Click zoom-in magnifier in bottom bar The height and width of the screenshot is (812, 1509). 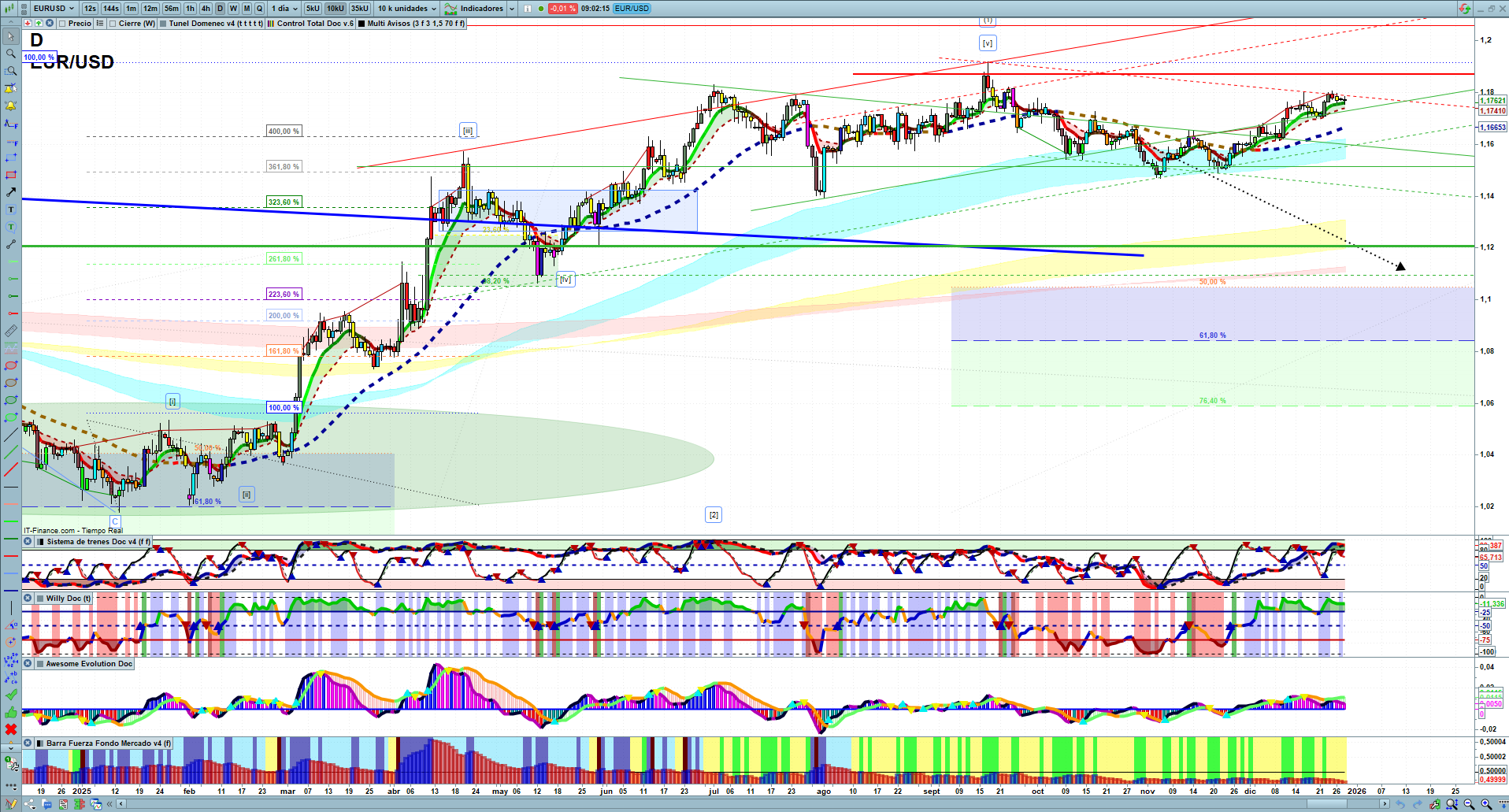click(1486, 804)
